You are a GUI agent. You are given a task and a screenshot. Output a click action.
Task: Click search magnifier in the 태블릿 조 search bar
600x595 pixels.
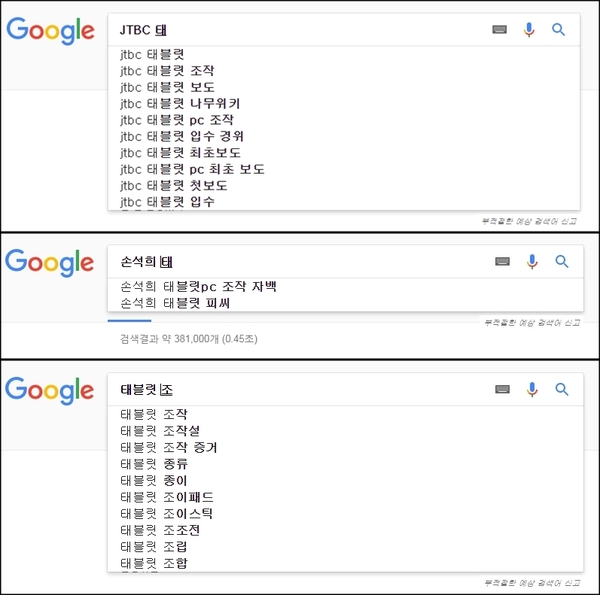[562, 389]
